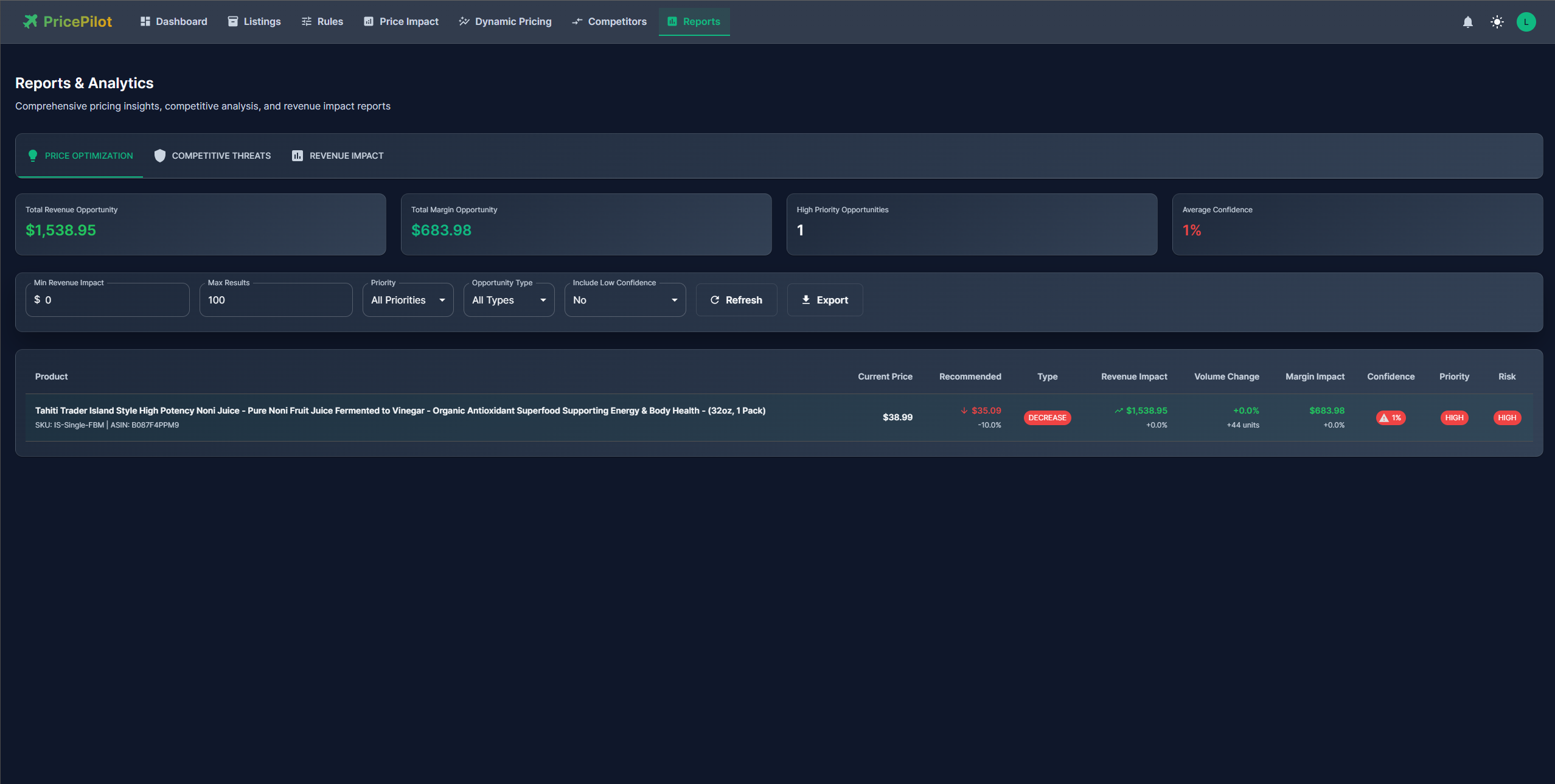Open the Opportunity Type dropdown
Viewport: 1555px width, 784px height.
(x=509, y=300)
